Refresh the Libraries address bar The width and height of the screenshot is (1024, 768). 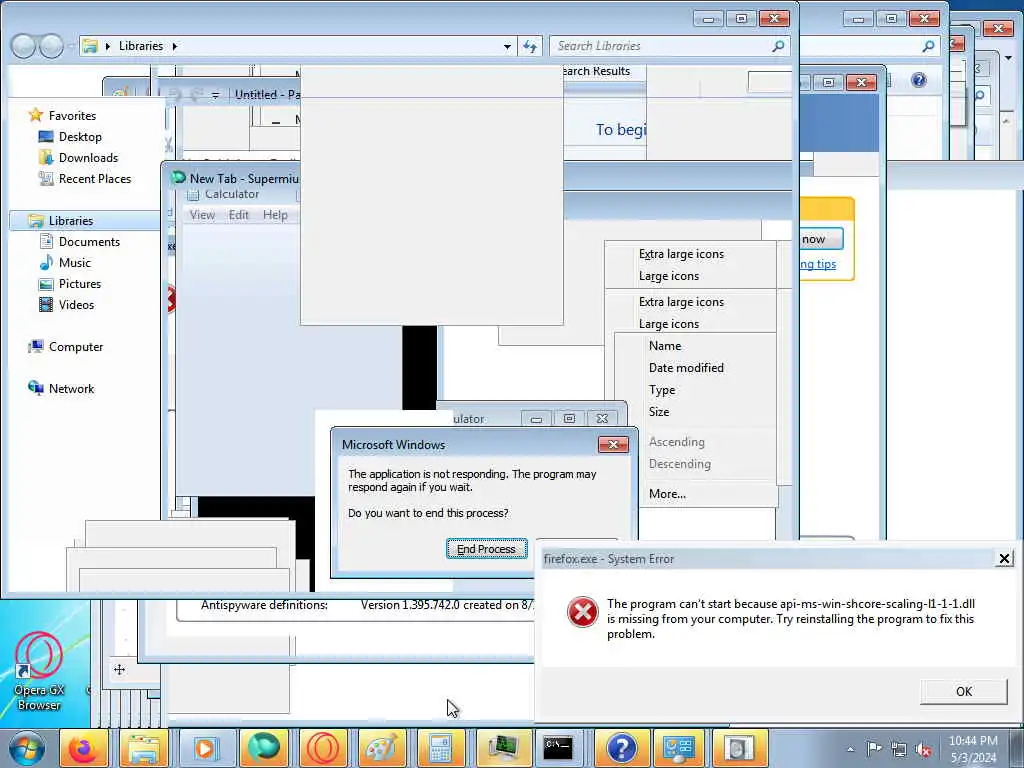[x=530, y=46]
